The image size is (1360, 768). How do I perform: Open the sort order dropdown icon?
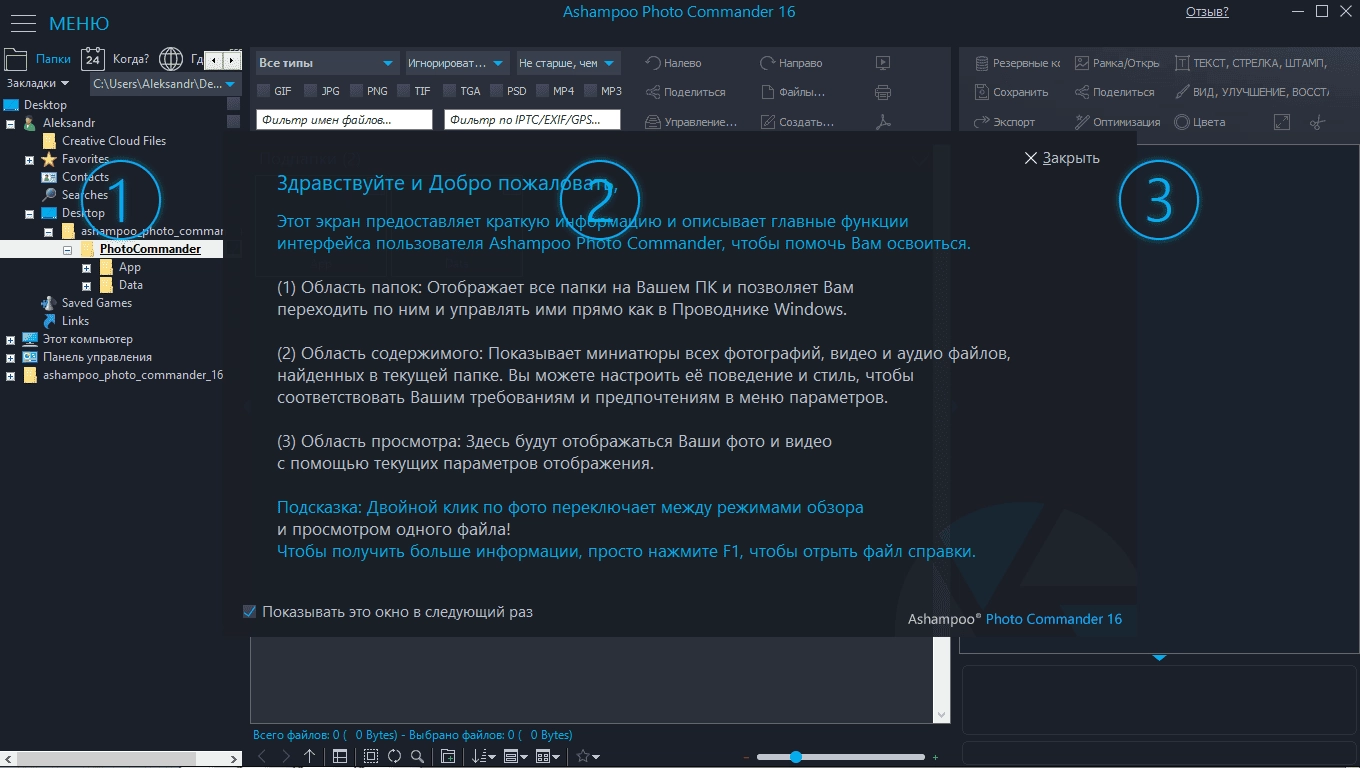484,757
